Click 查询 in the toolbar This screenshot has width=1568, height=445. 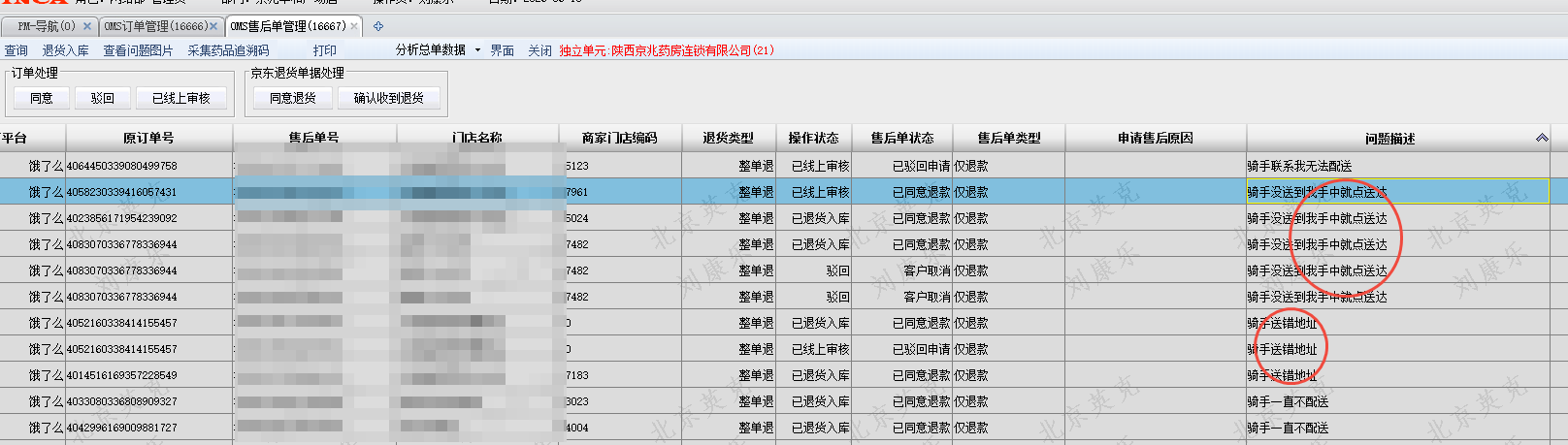(x=16, y=50)
